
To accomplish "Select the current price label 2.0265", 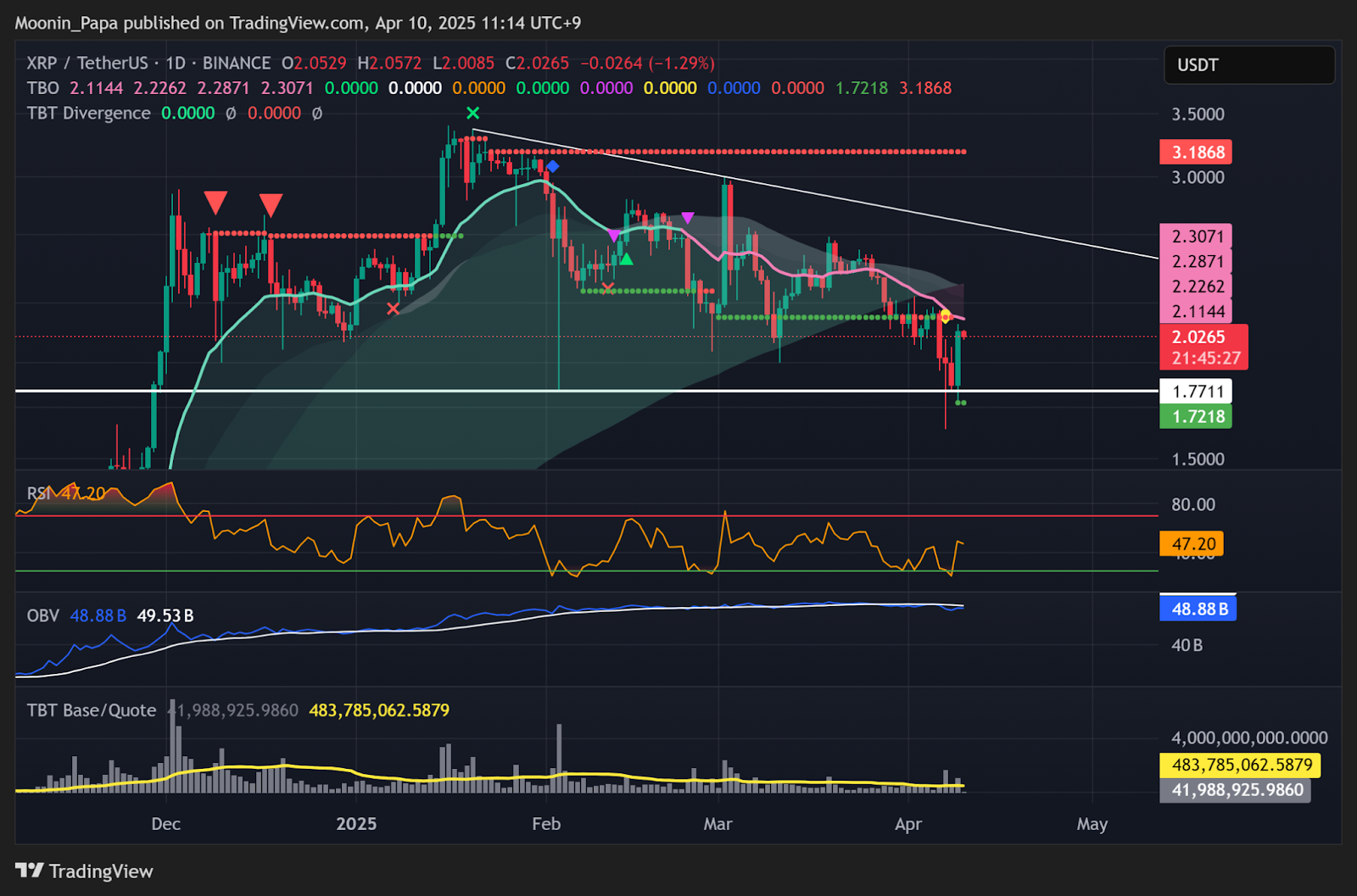I will coord(1198,337).
